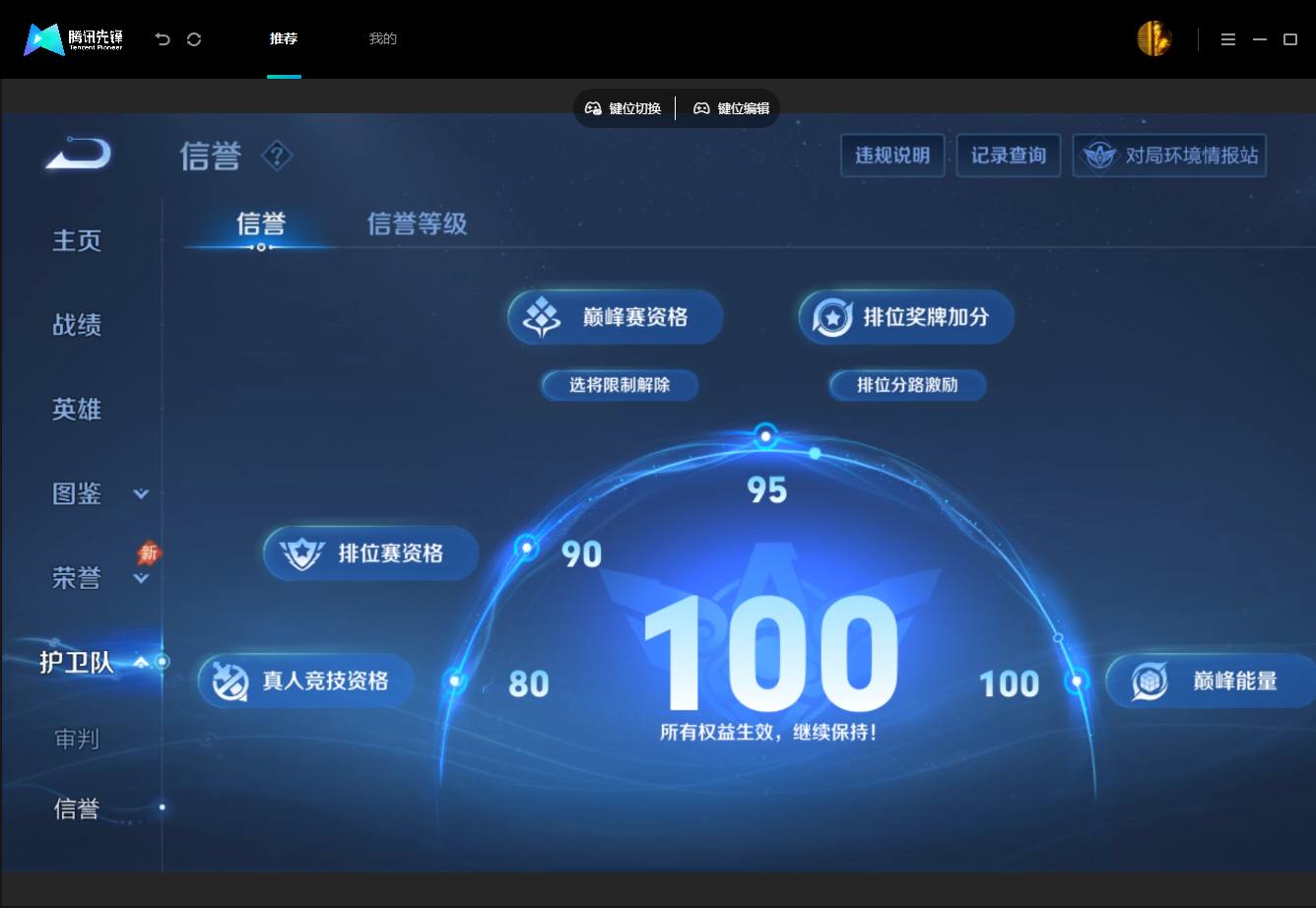Open 英雄 in the sidebar
Image resolution: width=1316 pixels, height=908 pixels.
click(x=77, y=409)
